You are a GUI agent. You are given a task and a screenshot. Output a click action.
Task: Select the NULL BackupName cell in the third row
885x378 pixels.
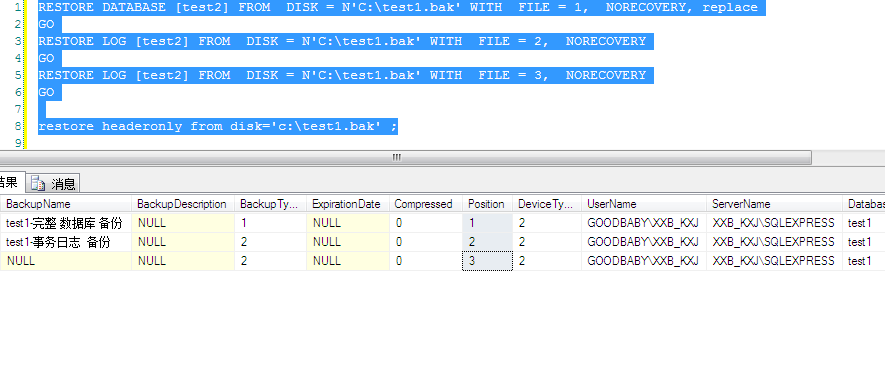[x=66, y=261]
